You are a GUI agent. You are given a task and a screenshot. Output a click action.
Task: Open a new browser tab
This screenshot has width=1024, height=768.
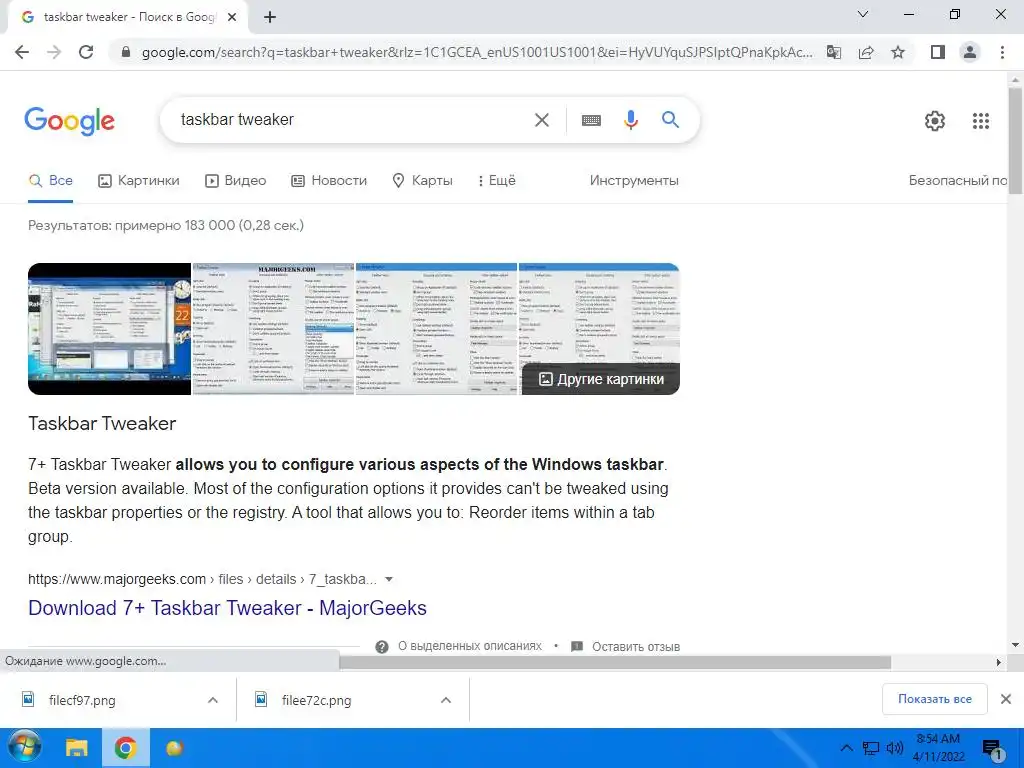point(270,18)
